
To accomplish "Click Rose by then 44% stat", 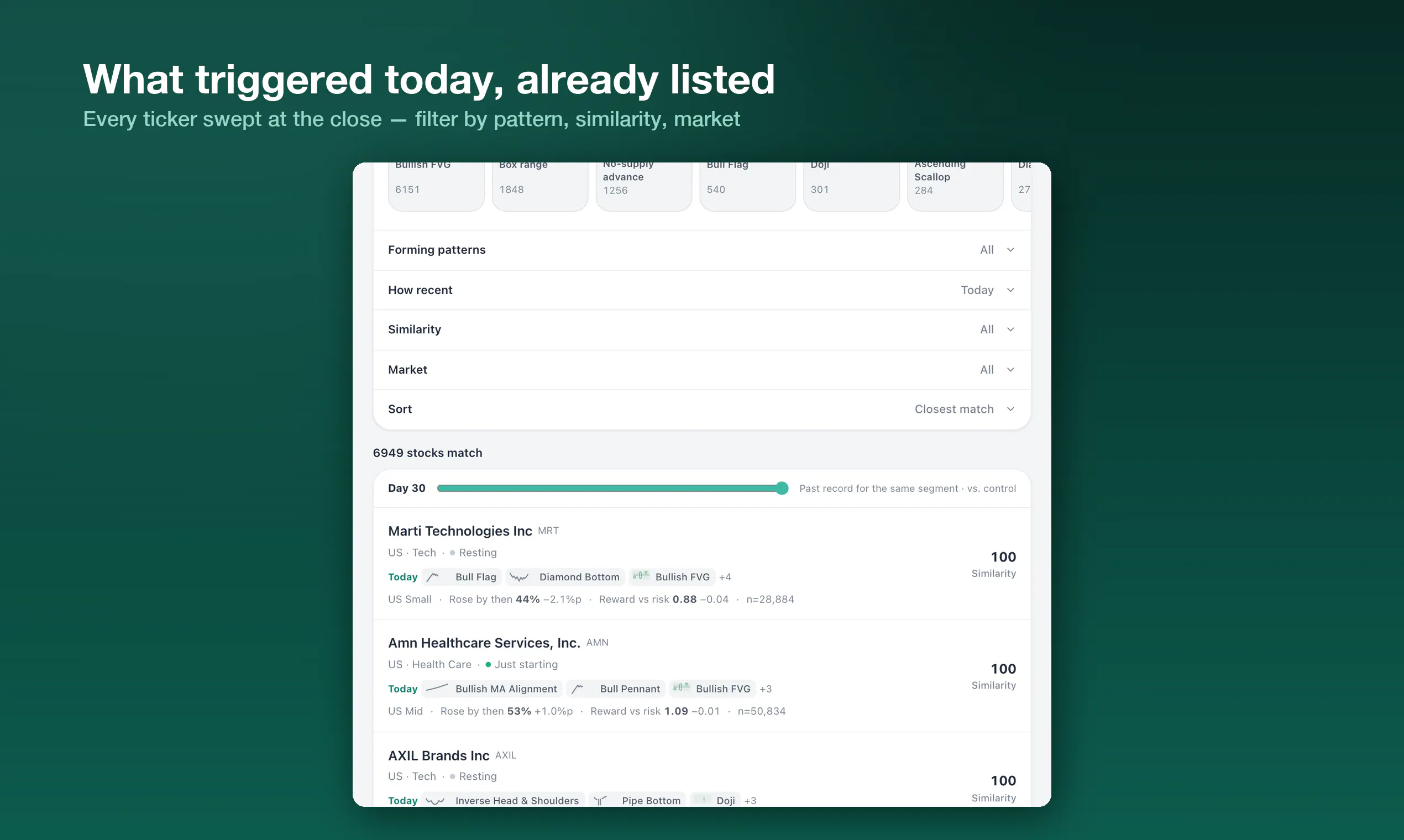I will point(515,599).
